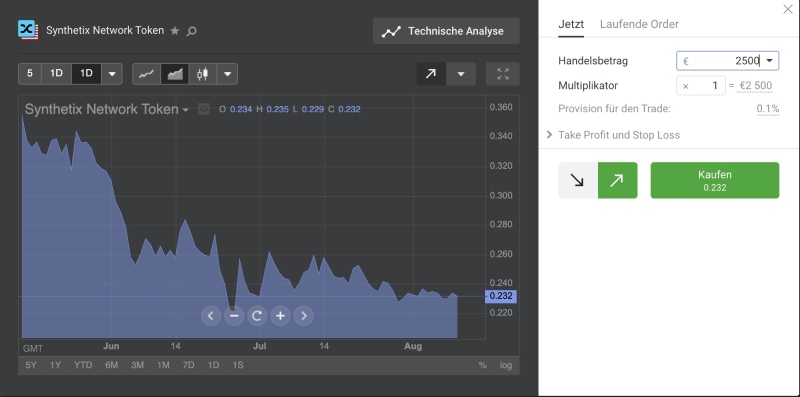Screen dimensions: 800x397
Task: Click the diagonal arrow drawing tool icon
Action: [431, 74]
